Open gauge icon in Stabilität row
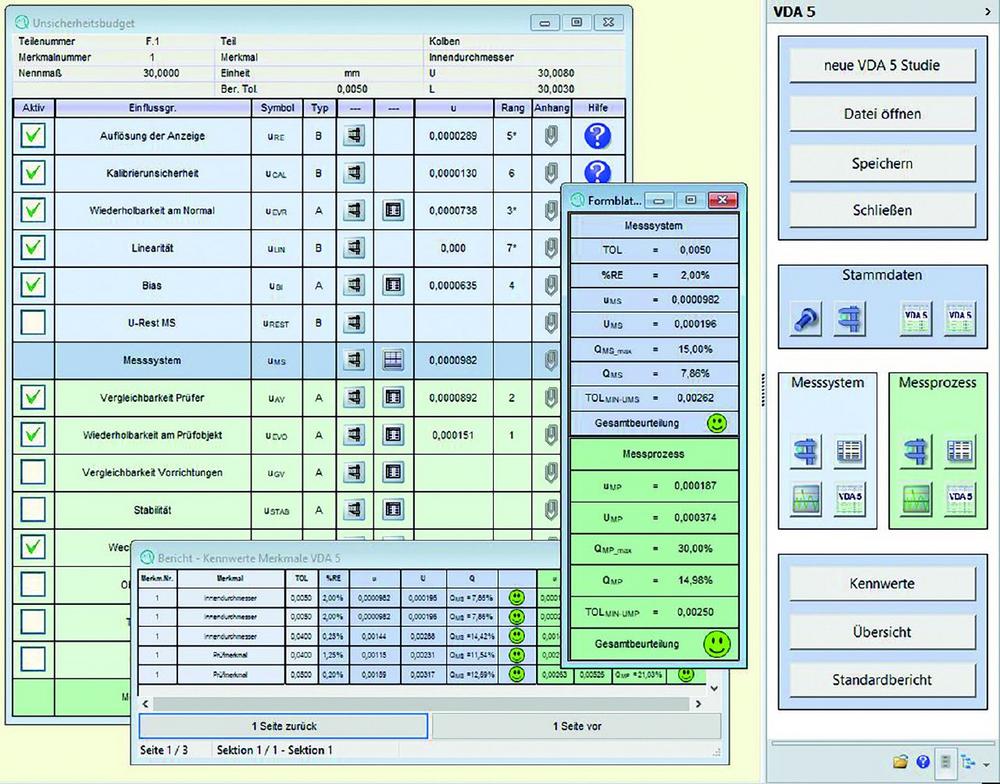 pos(354,510)
